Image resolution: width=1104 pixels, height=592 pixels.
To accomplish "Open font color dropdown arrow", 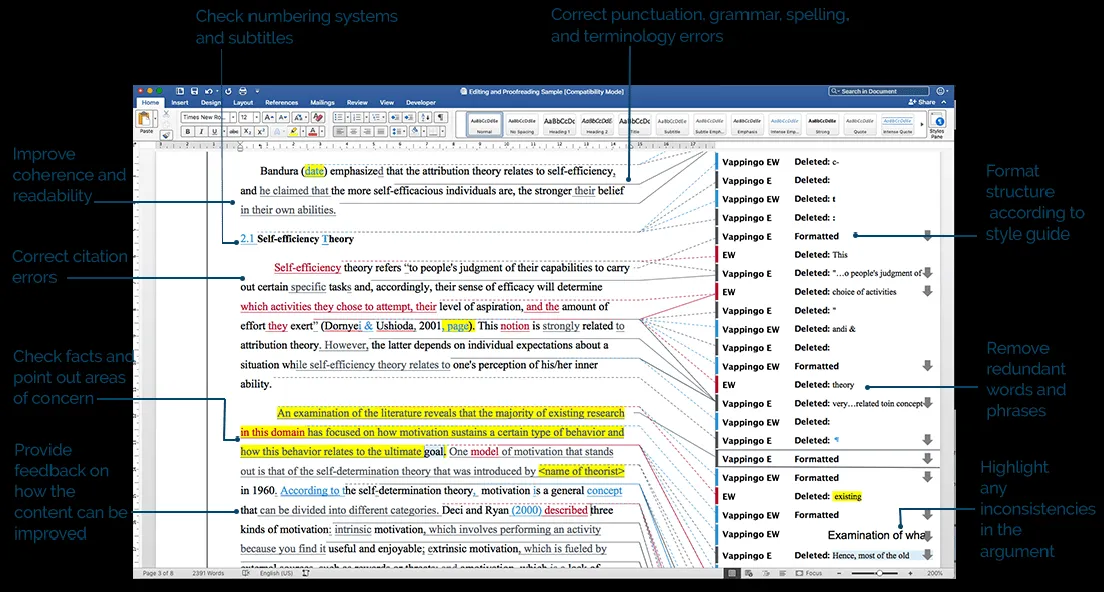I will point(322,132).
